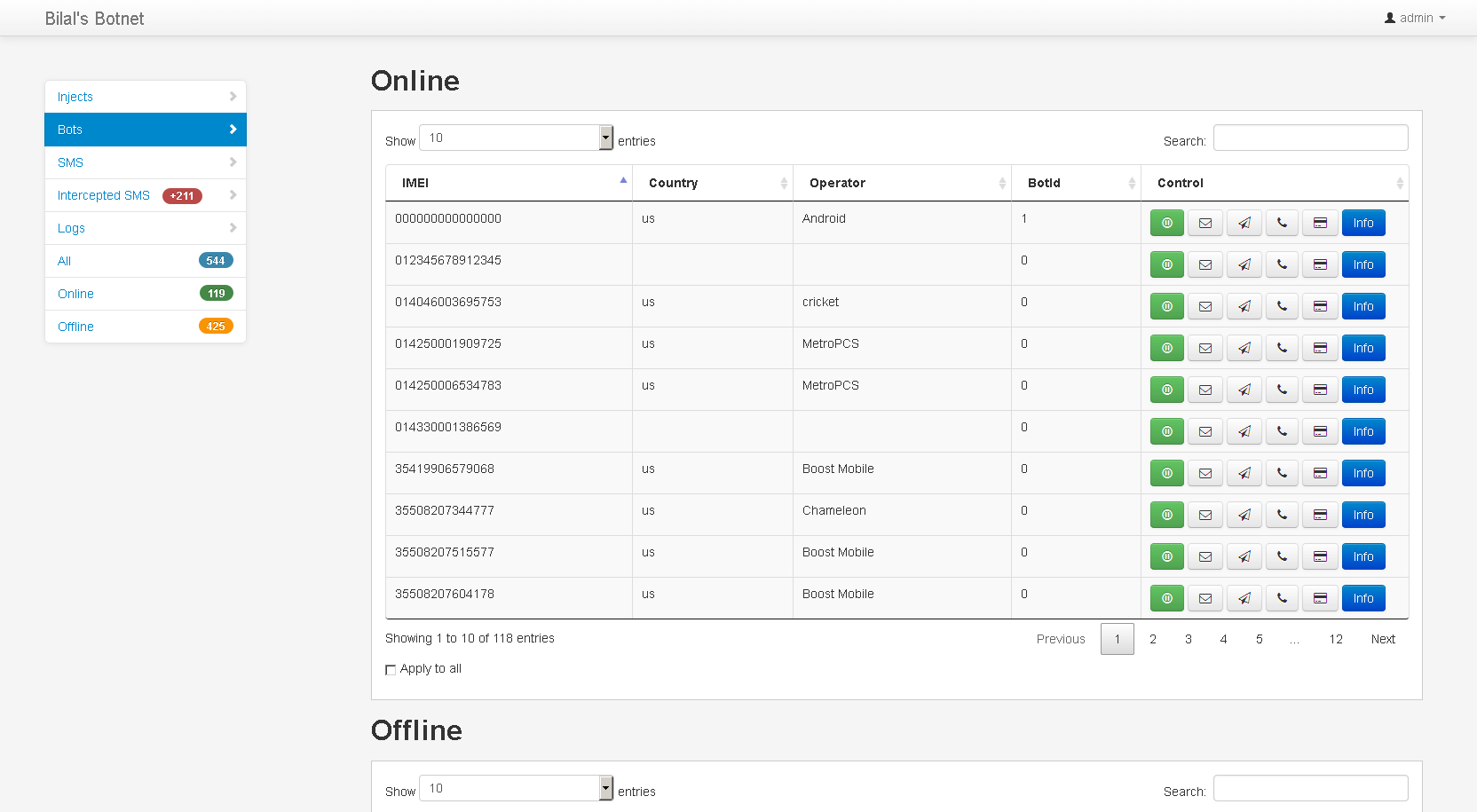
Task: Click the Info button for IMEI 35508207515577
Action: pos(1362,556)
